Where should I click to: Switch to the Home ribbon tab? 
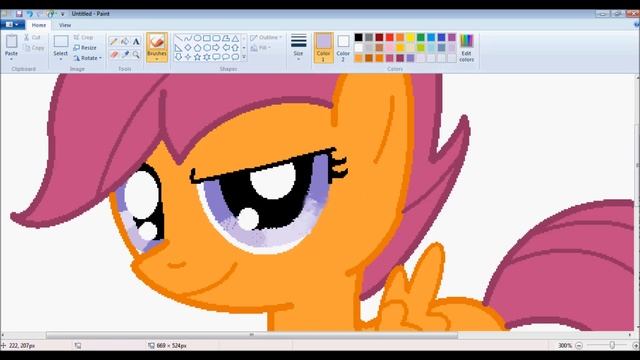pyautogui.click(x=39, y=25)
